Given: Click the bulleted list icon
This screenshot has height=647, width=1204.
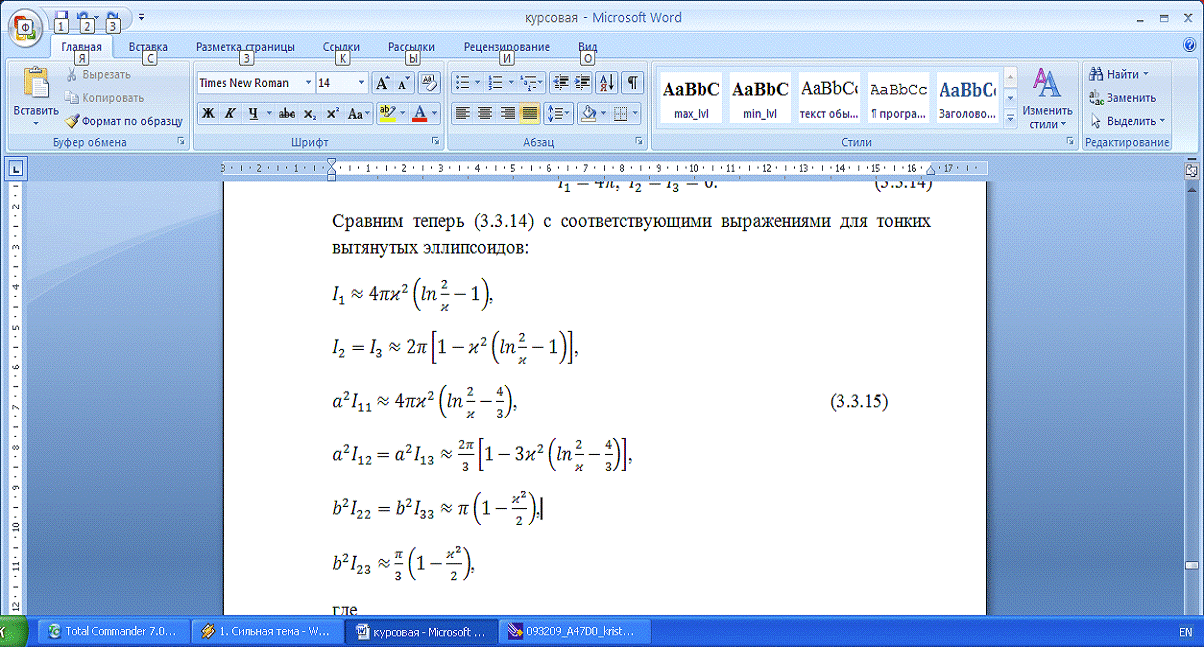Looking at the screenshot, I should point(461,83).
